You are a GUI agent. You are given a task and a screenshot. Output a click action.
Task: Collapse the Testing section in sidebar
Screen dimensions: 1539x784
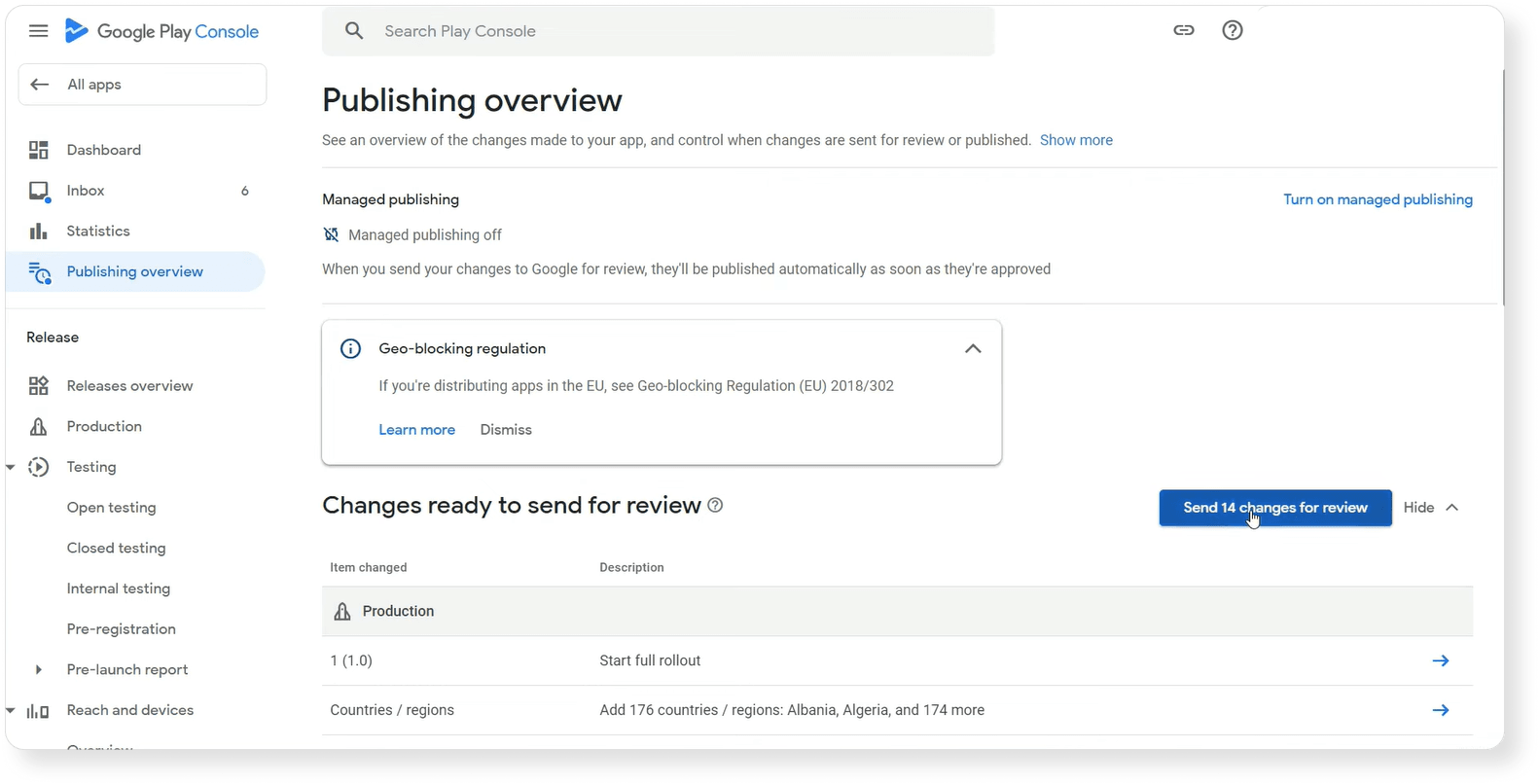11,468
